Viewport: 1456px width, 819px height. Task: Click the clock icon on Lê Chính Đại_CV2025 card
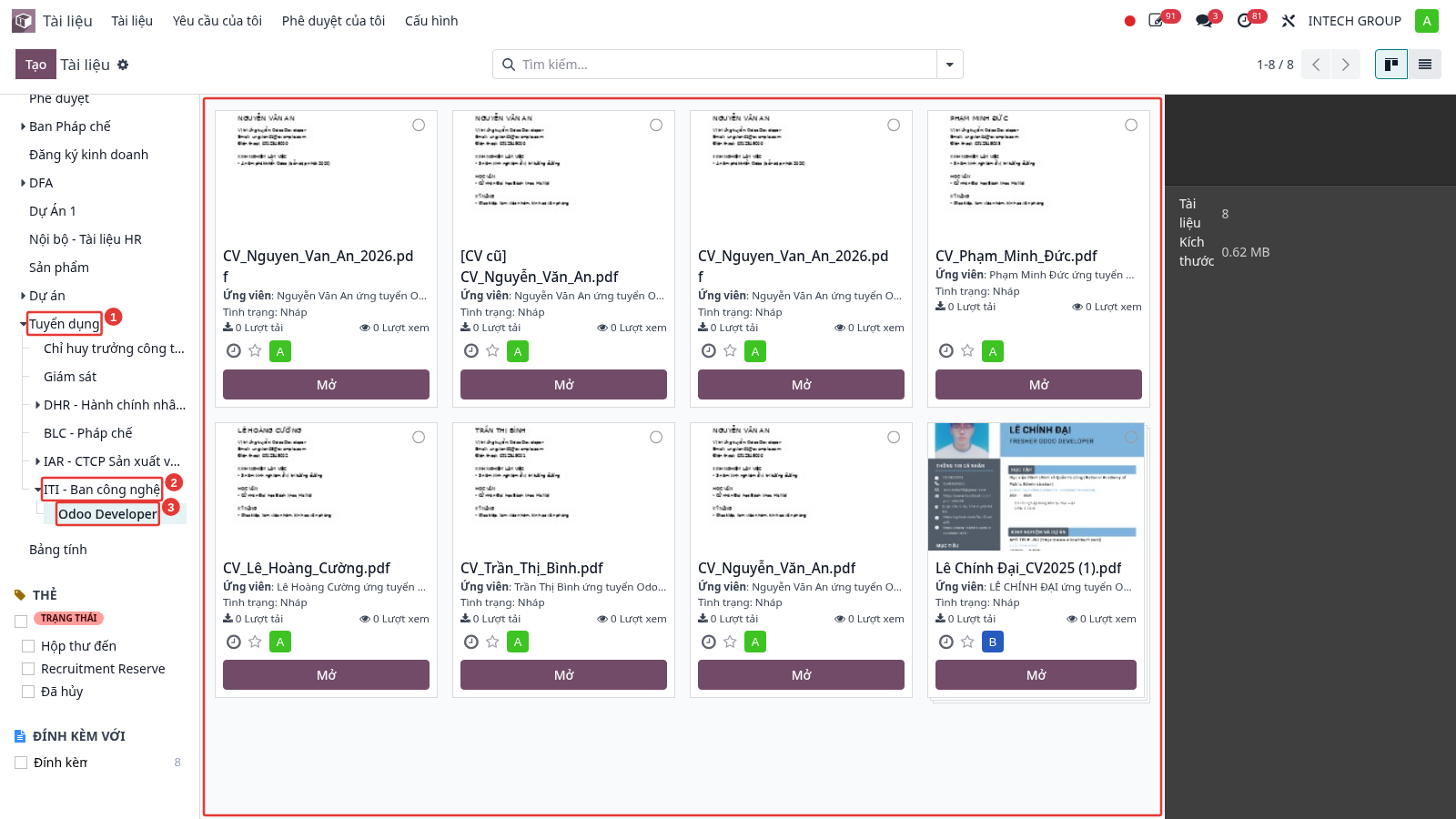coord(946,642)
